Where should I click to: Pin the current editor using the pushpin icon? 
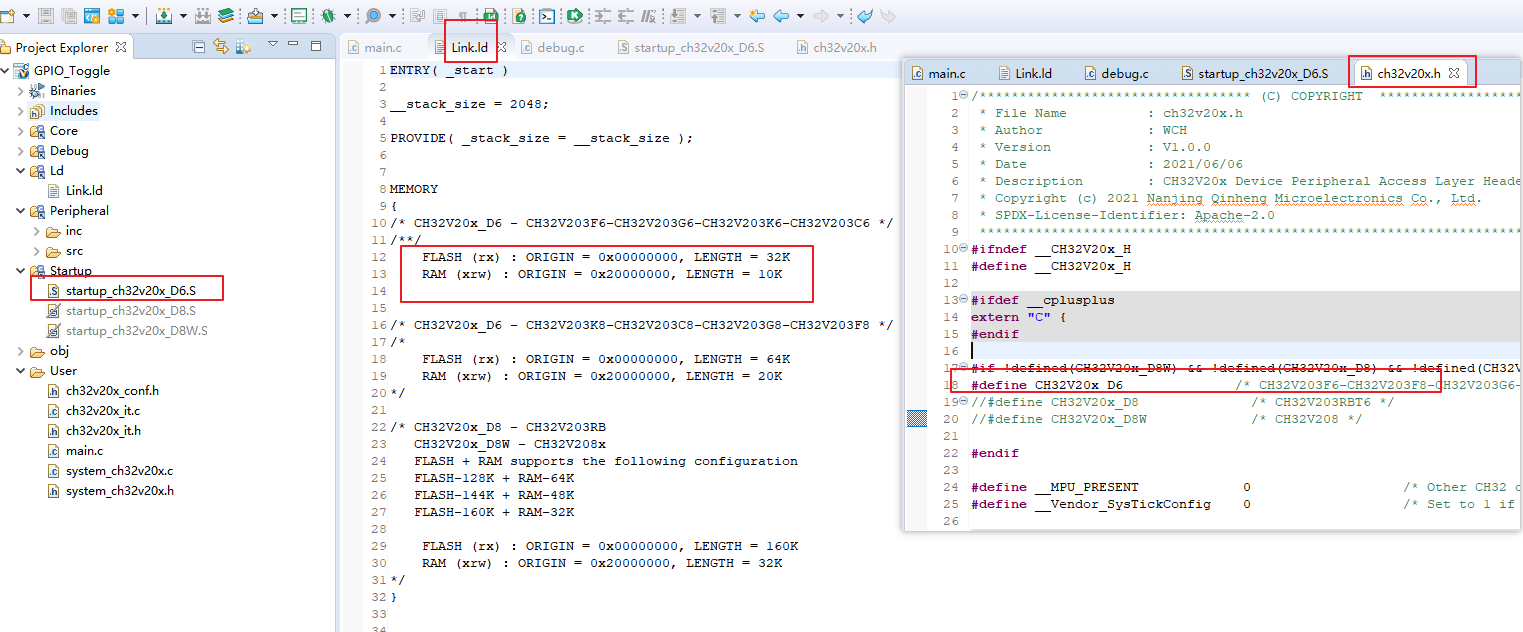click(464, 15)
